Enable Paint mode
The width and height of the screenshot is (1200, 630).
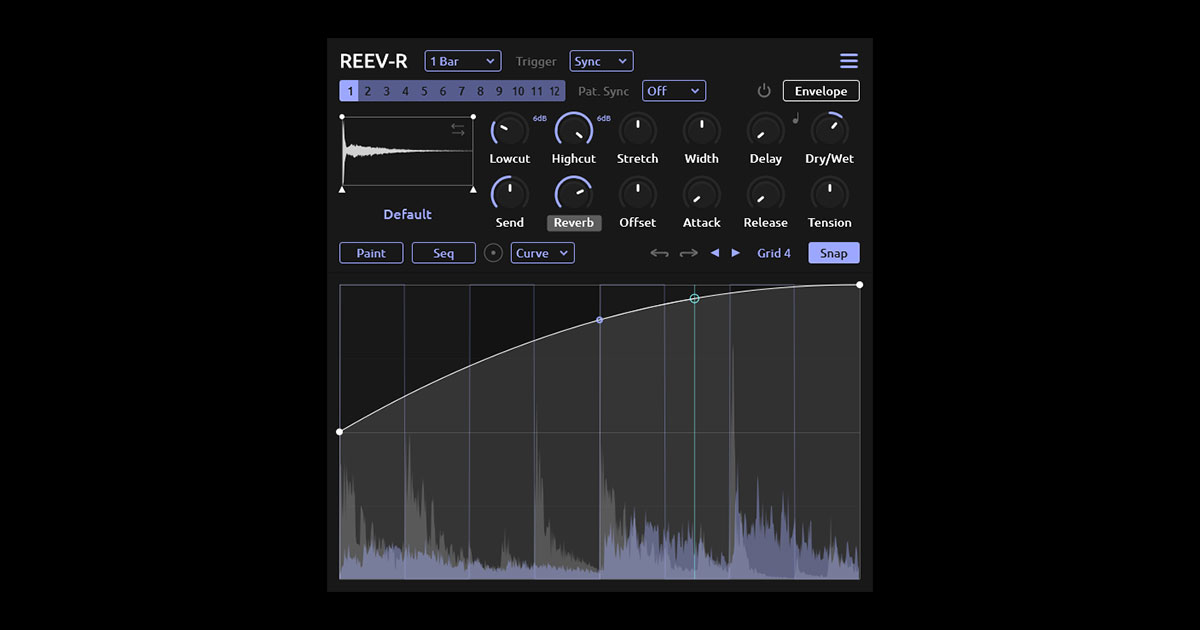[371, 253]
